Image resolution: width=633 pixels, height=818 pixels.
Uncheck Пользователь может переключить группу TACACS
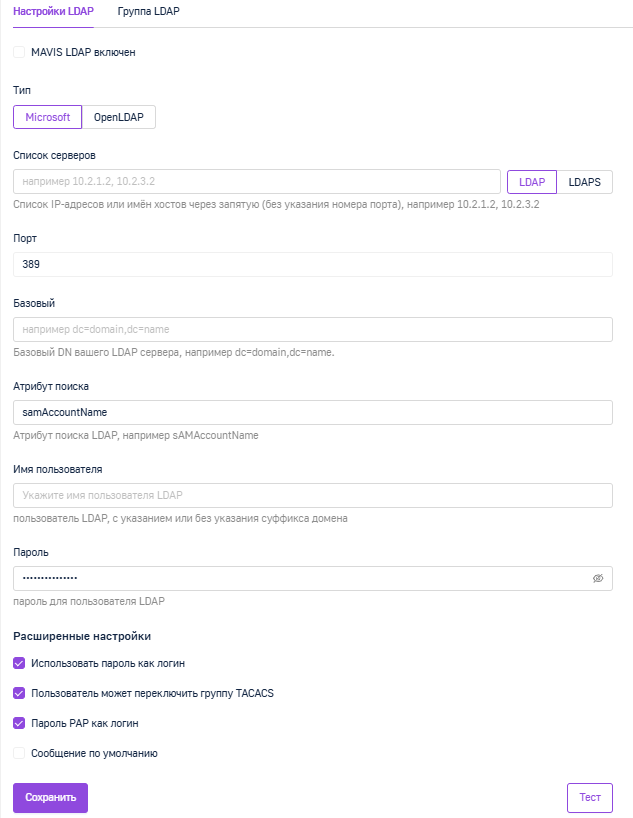click(19, 693)
